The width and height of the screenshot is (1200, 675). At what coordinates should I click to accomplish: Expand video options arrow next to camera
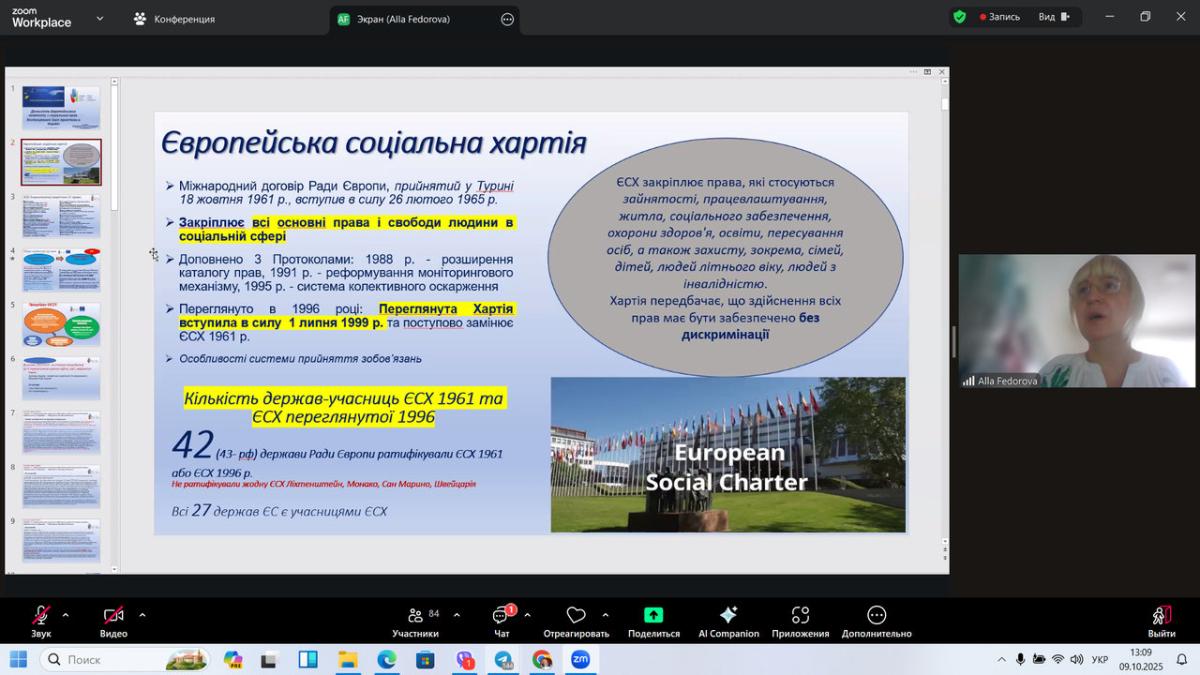[x=142, y=615]
